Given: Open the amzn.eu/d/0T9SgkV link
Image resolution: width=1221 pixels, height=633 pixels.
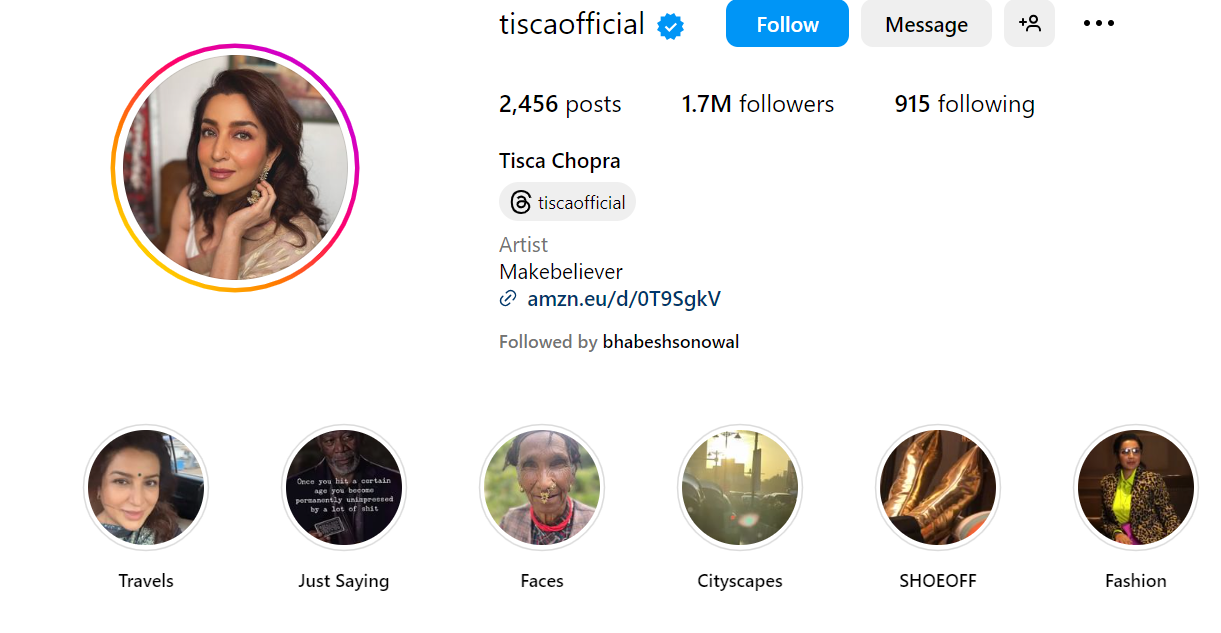Looking at the screenshot, I should tap(624, 298).
